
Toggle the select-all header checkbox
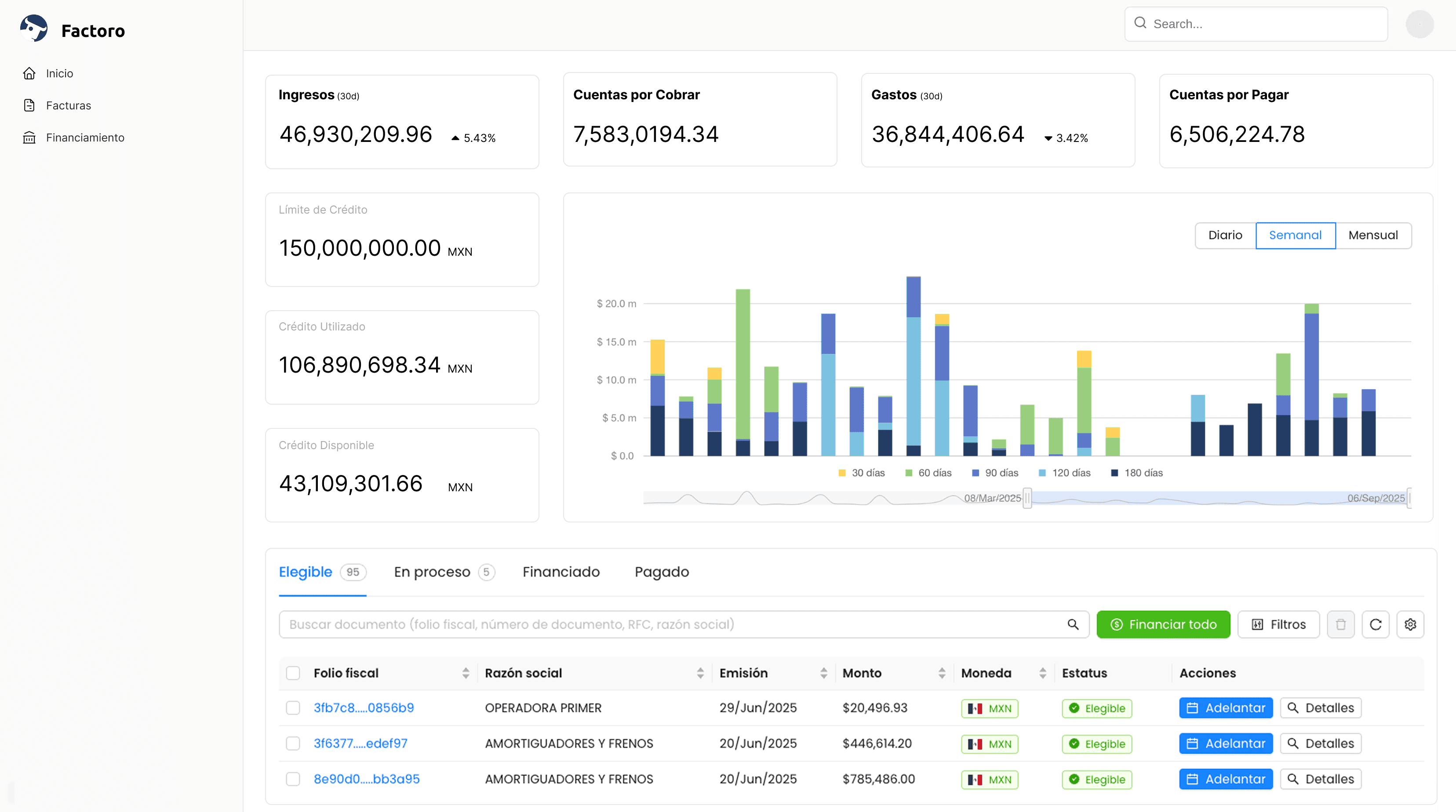293,673
